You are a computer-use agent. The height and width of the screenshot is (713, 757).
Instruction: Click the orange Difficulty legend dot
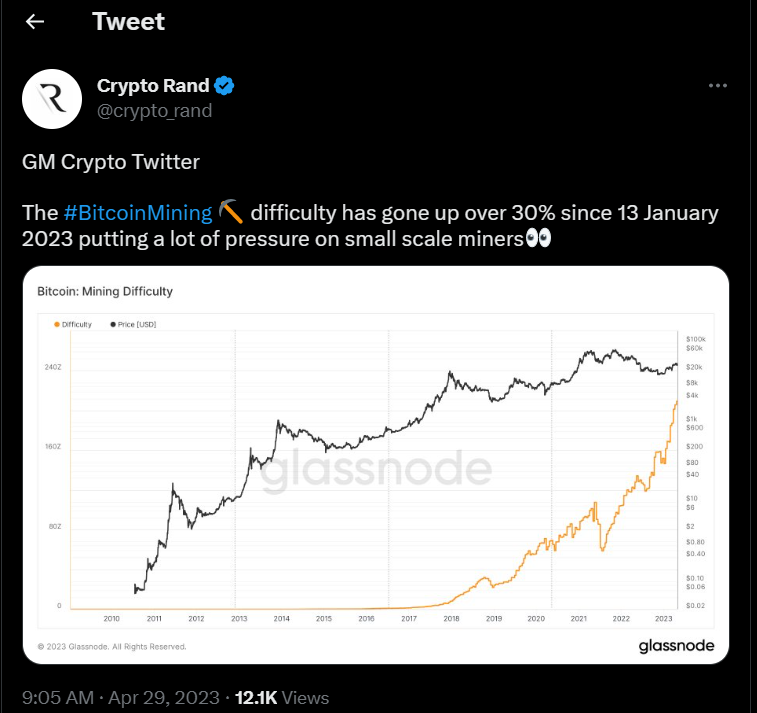[x=56, y=324]
